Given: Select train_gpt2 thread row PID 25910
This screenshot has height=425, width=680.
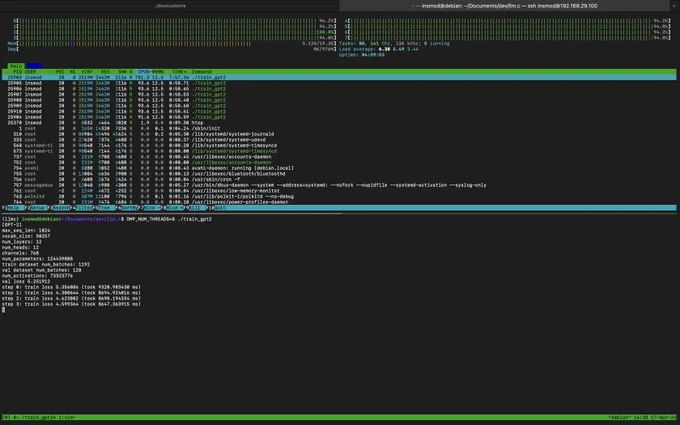Looking at the screenshot, I should coord(339,111).
